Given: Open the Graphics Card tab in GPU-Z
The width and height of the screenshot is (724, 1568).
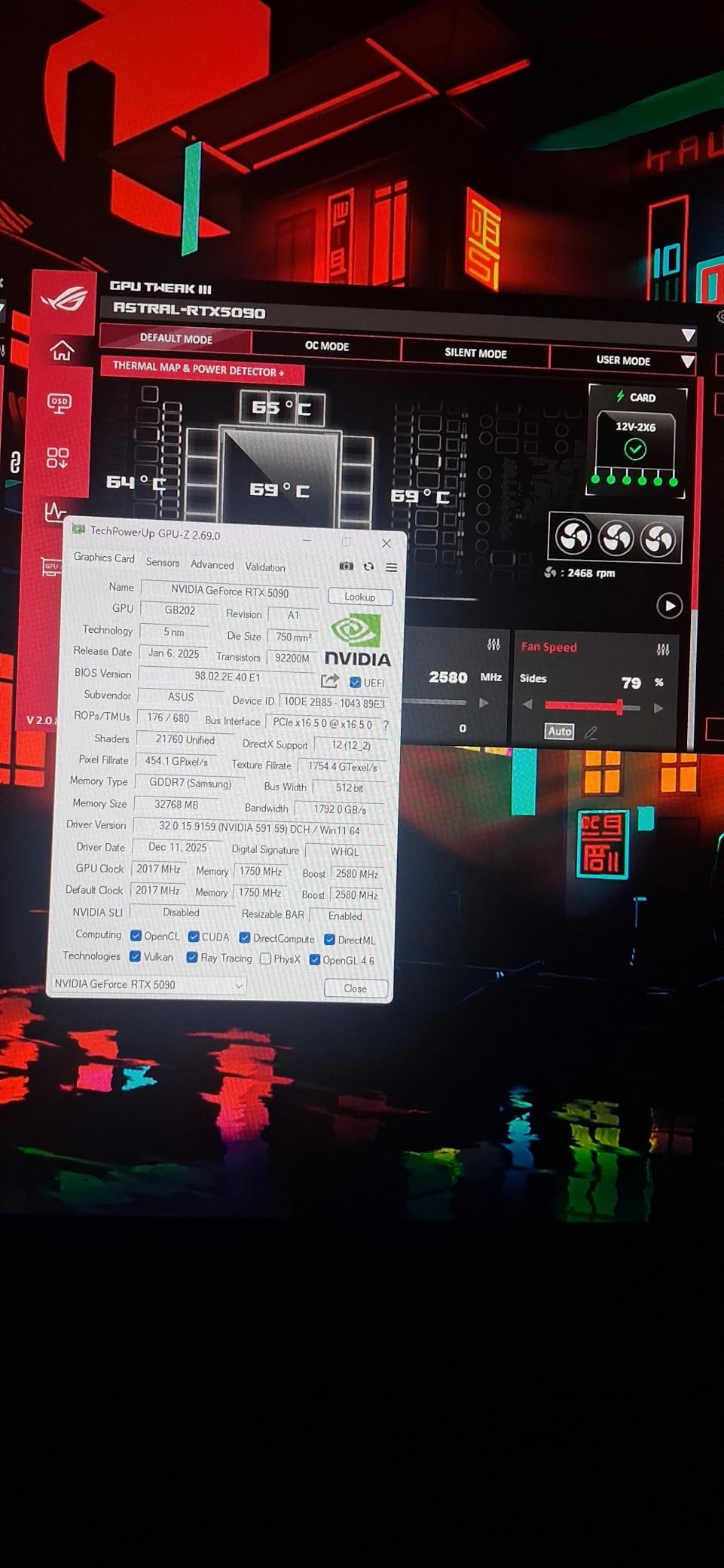Looking at the screenshot, I should click(104, 558).
